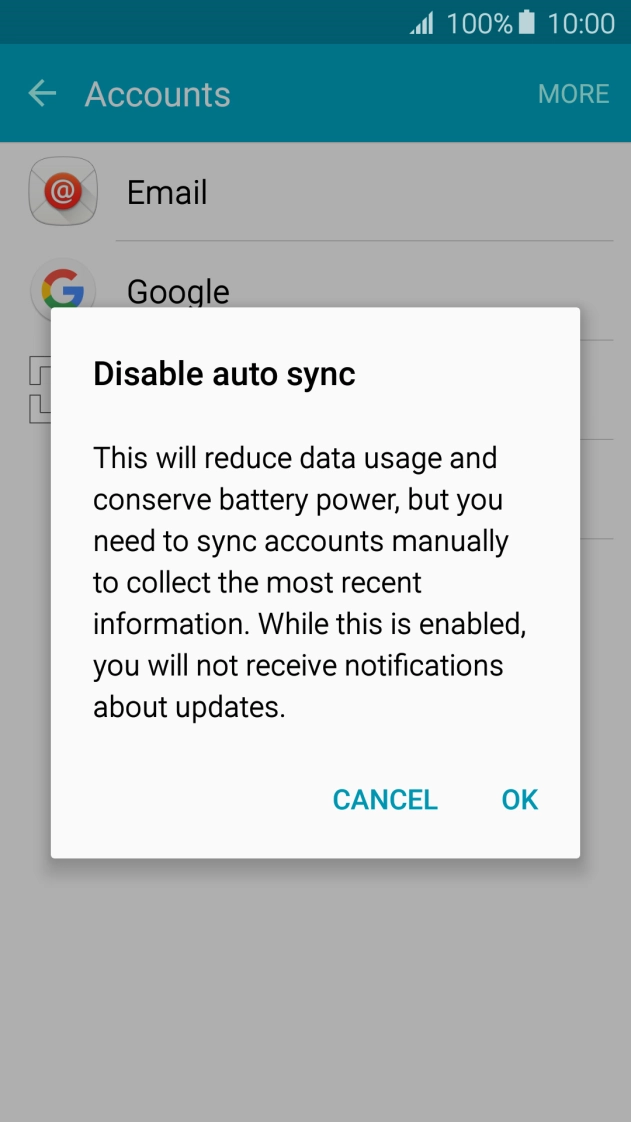
Task: Tap the back arrow in the header
Action: coord(42,94)
